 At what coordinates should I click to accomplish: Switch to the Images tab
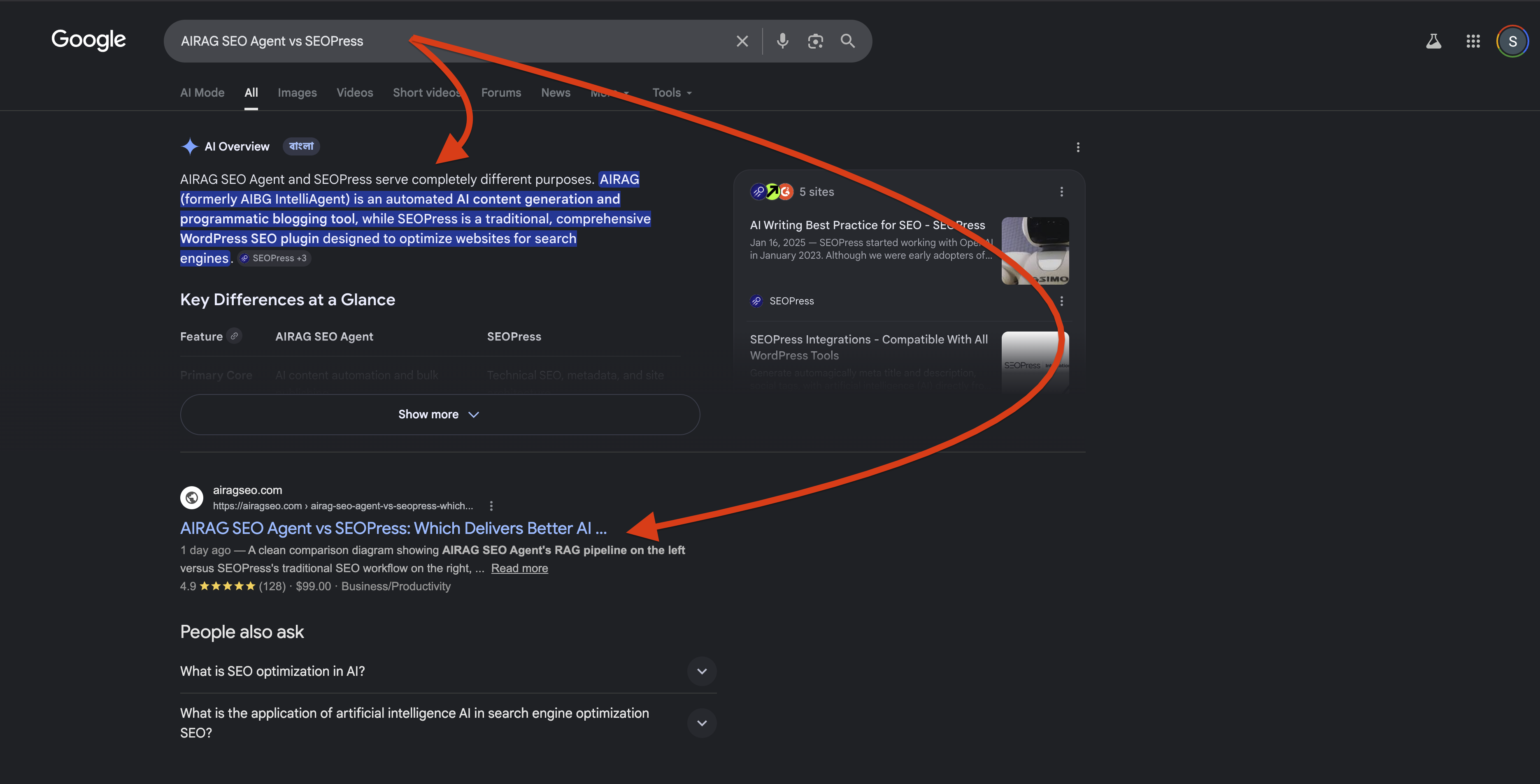click(297, 93)
